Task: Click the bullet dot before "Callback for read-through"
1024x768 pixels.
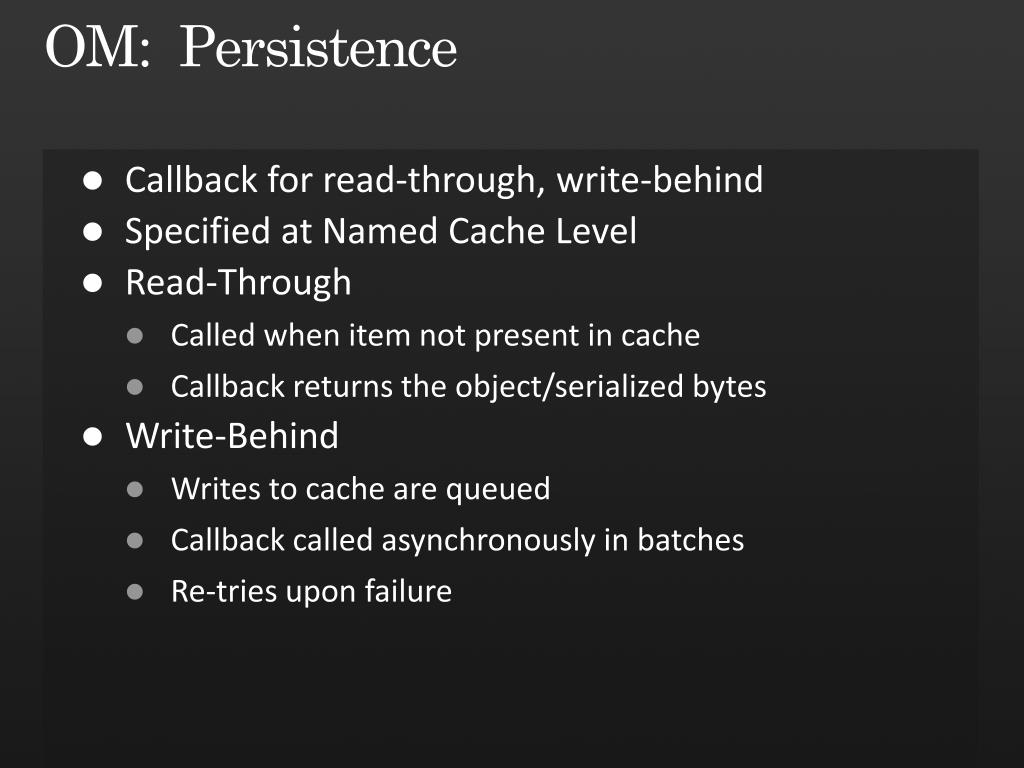Action: tap(93, 181)
